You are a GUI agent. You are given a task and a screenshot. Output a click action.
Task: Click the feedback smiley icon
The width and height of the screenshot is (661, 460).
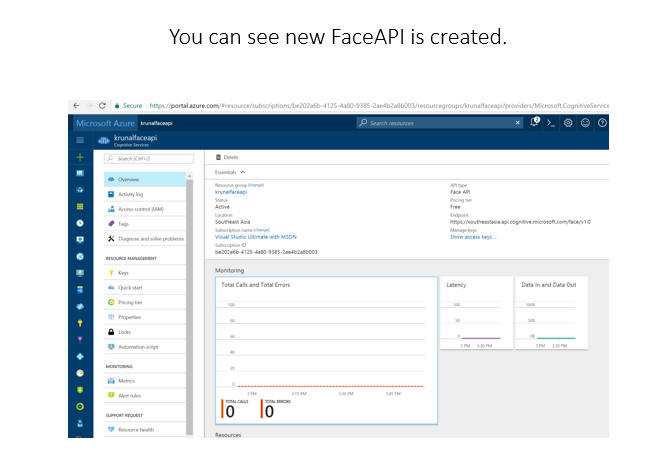(x=585, y=122)
